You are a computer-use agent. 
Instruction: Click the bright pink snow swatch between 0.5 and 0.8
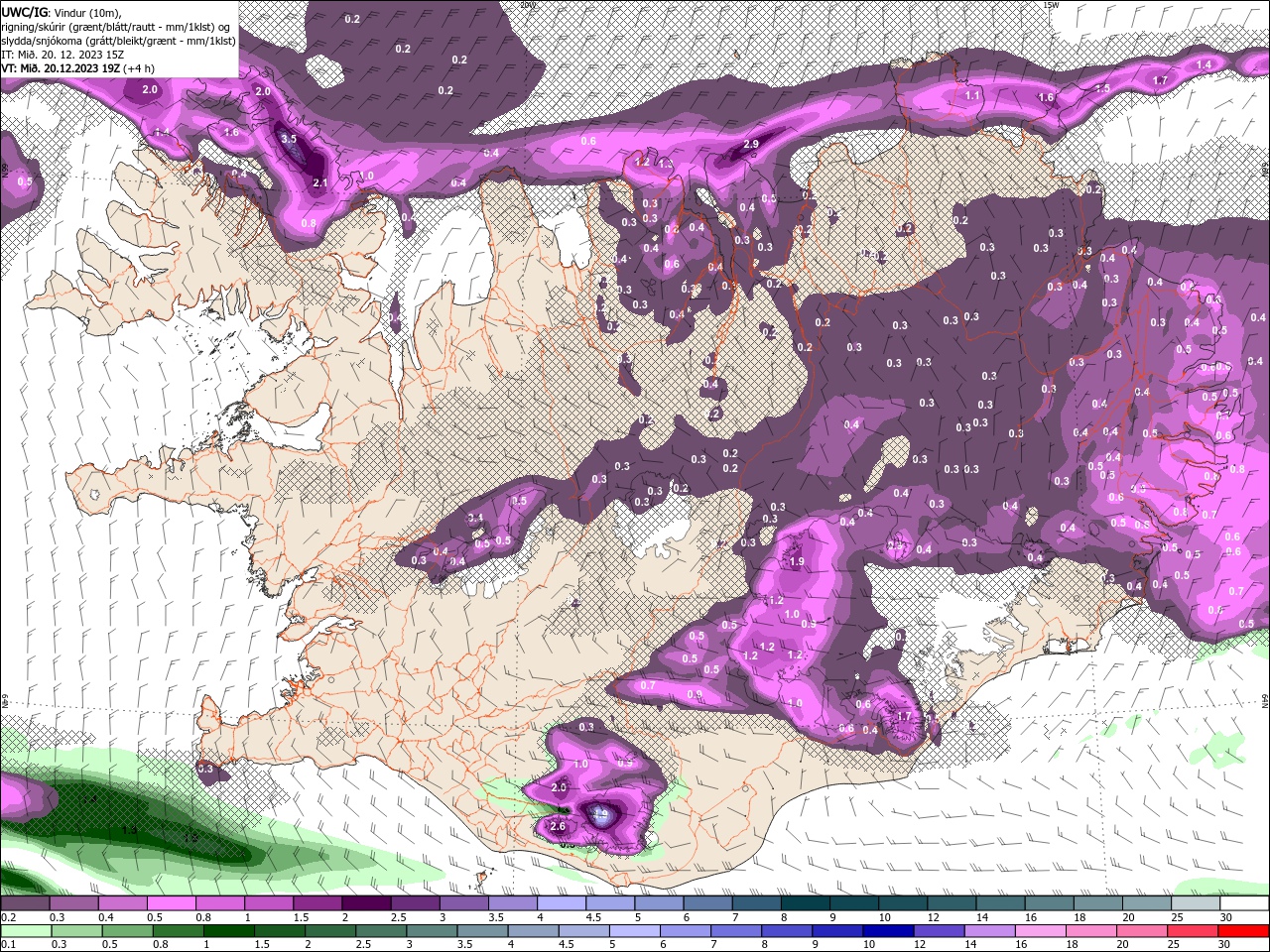click(x=171, y=903)
